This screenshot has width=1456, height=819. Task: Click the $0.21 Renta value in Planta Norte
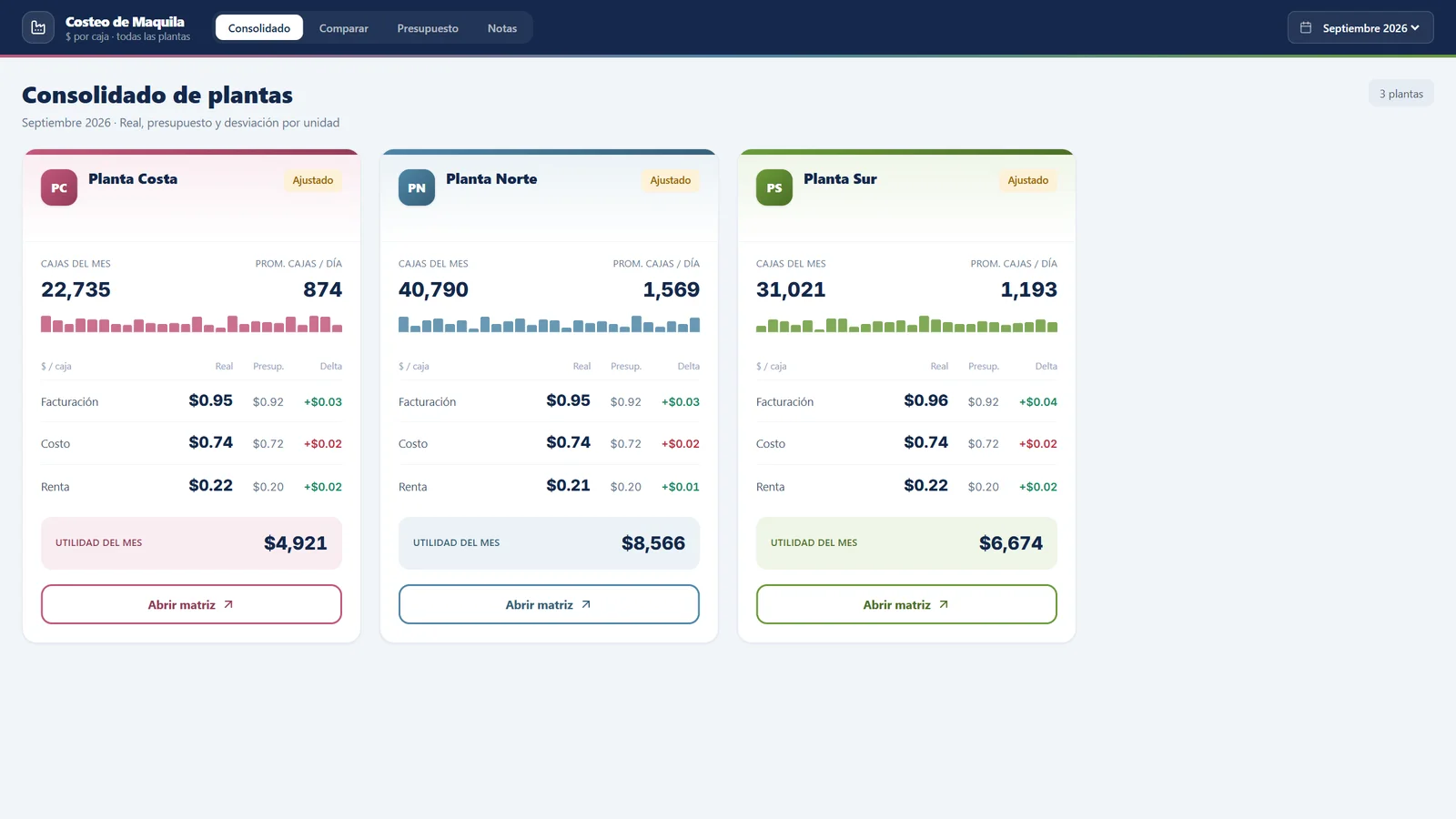(569, 486)
